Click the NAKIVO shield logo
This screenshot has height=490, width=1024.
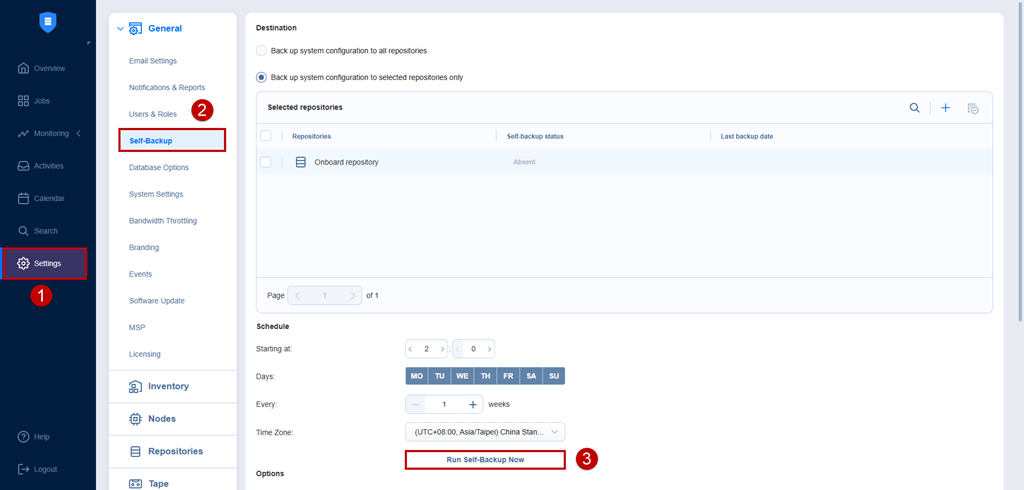pyautogui.click(x=48, y=23)
